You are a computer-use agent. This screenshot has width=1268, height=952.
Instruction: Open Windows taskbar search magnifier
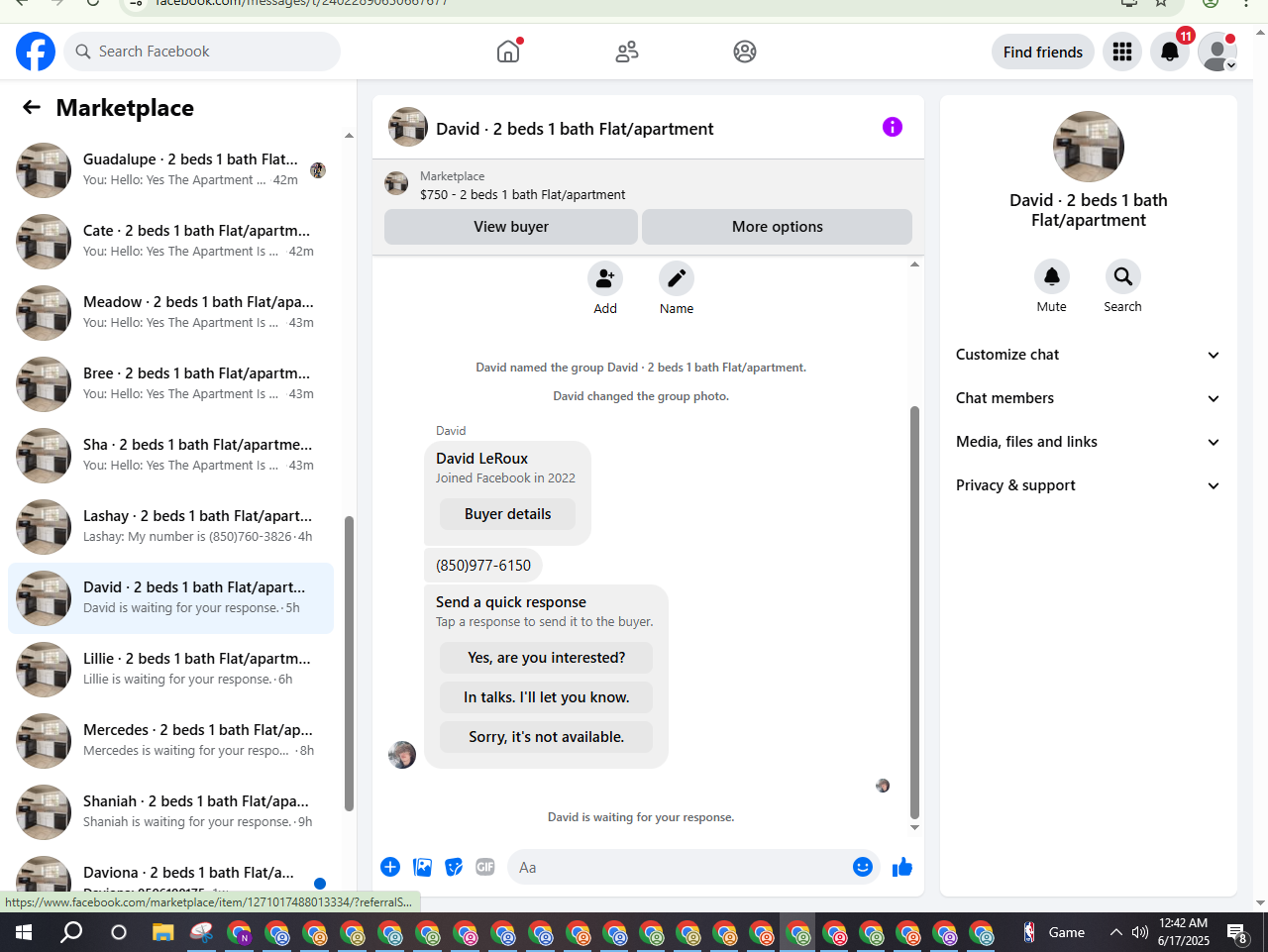pyautogui.click(x=71, y=932)
